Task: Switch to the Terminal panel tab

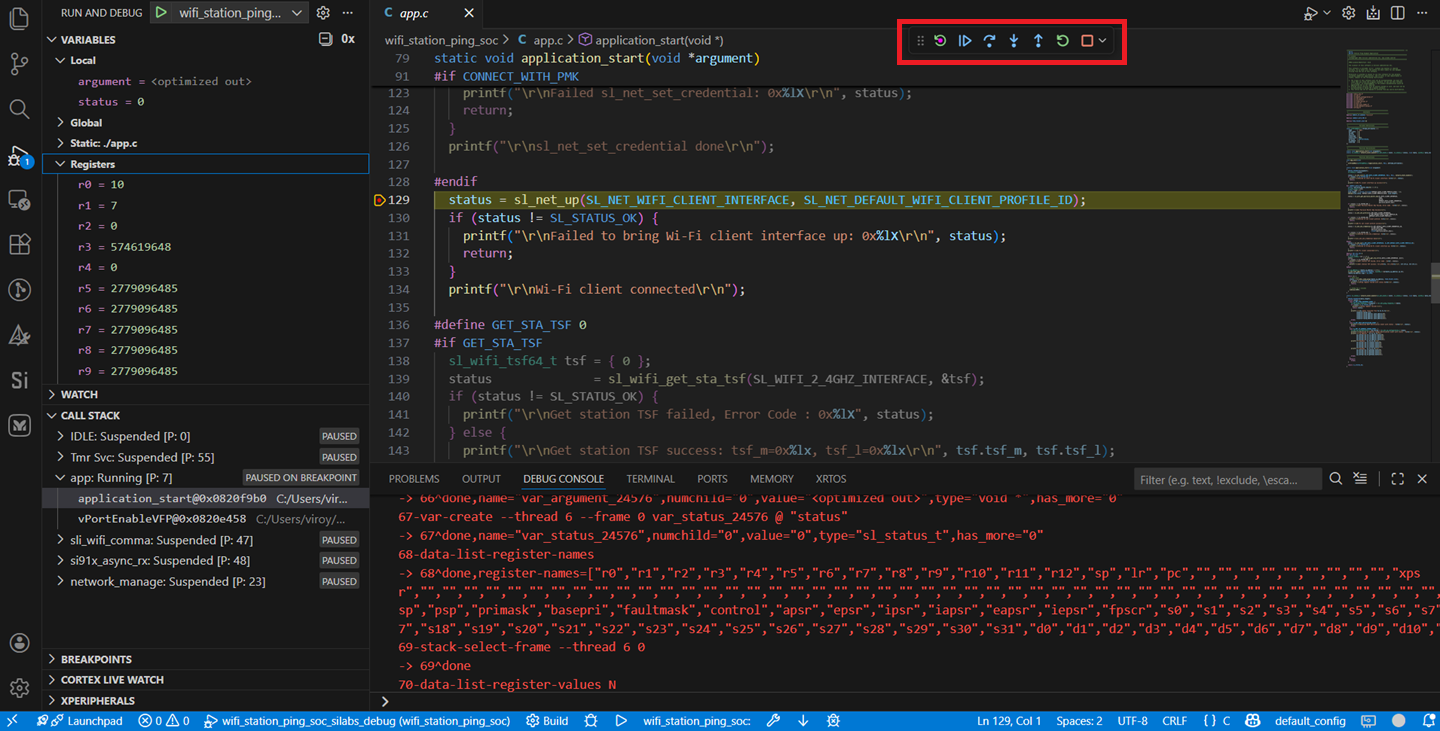Action: click(x=650, y=478)
